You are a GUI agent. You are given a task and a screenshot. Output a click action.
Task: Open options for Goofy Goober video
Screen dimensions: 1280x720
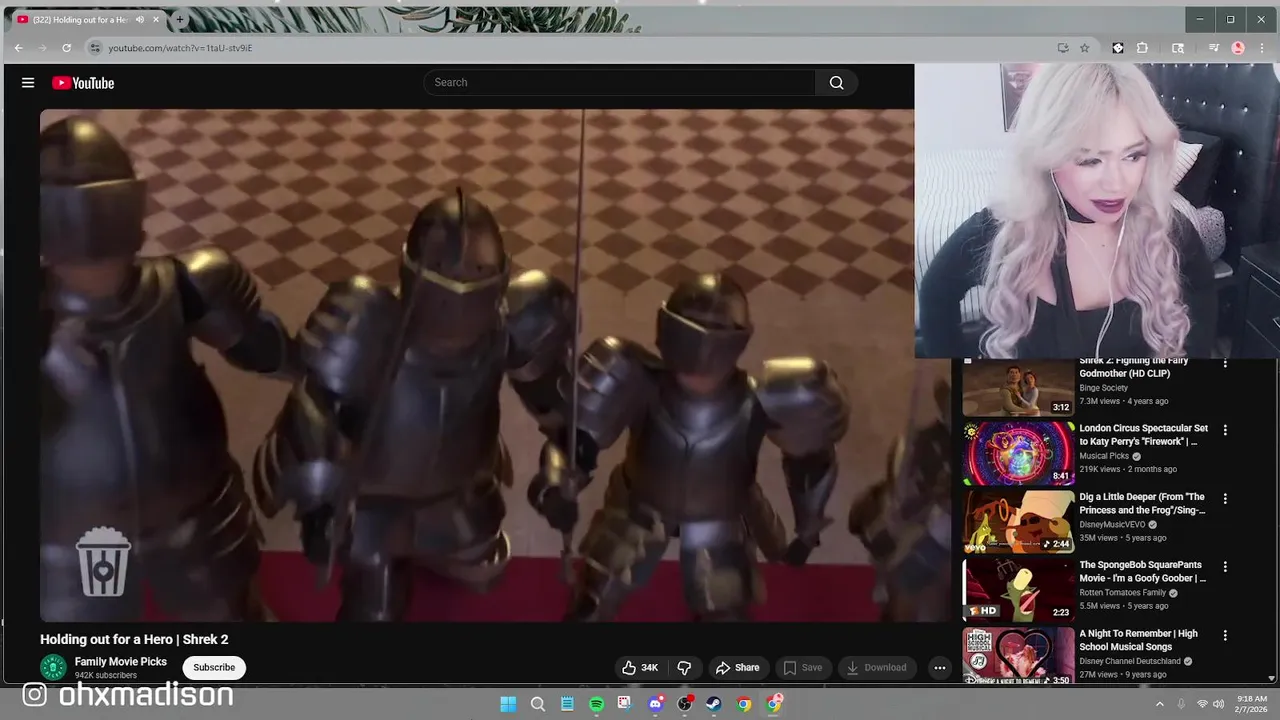1225,566
